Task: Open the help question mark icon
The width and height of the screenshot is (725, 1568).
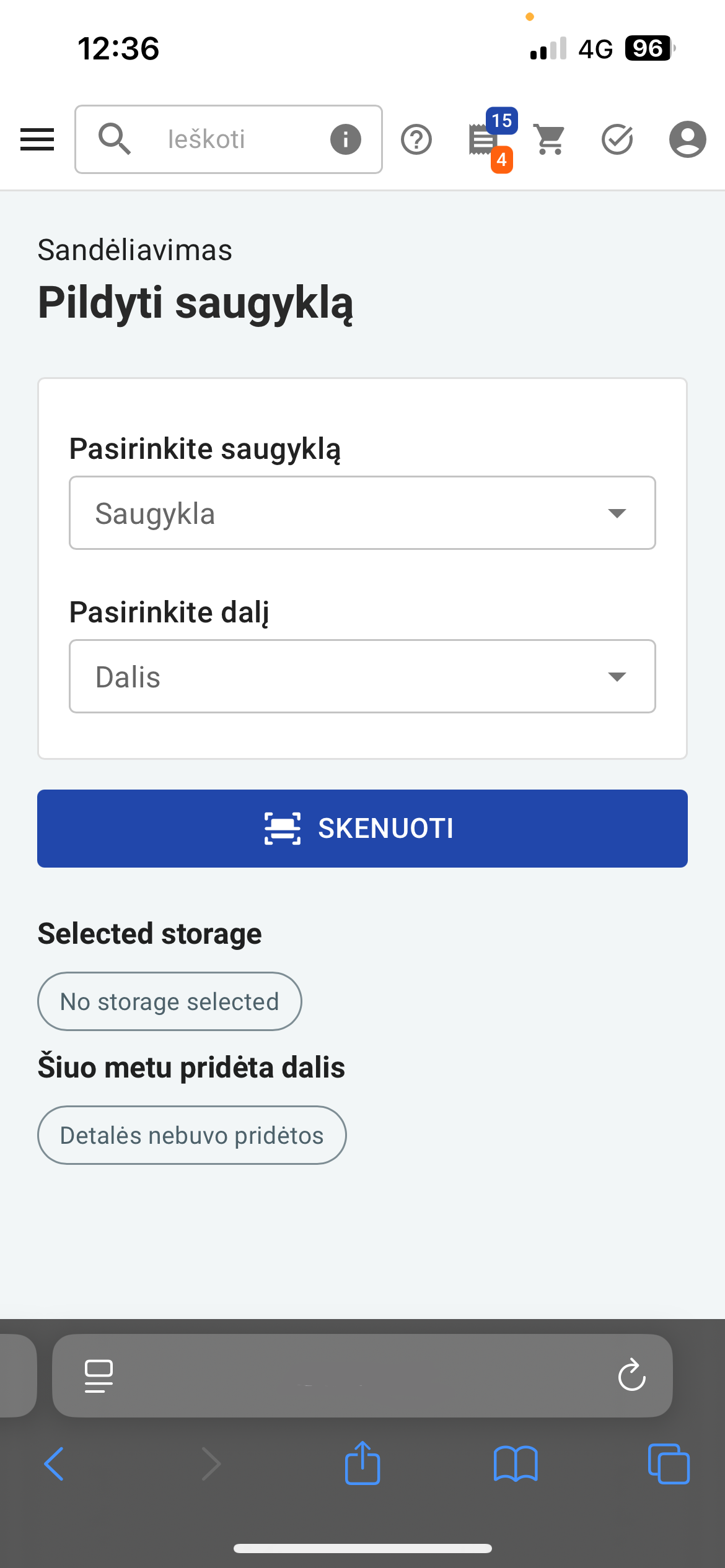Action: (x=416, y=139)
